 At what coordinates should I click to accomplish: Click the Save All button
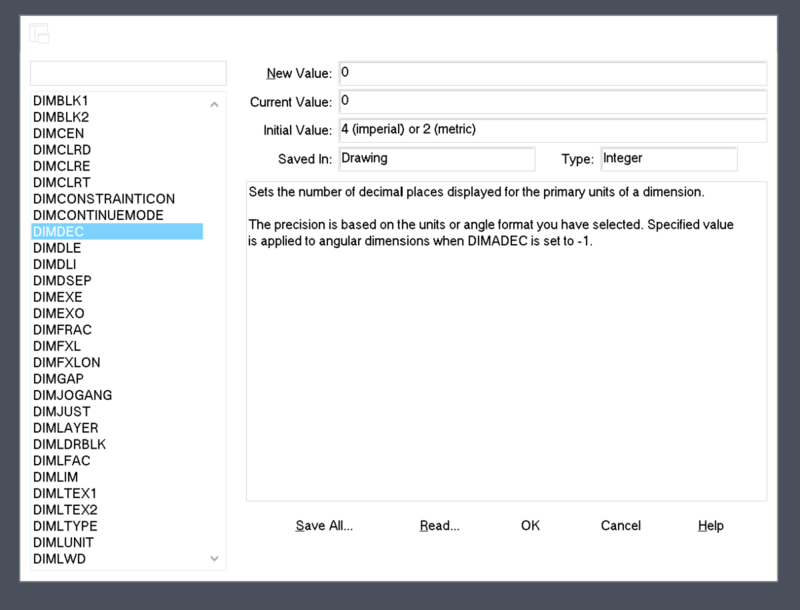coord(324,526)
